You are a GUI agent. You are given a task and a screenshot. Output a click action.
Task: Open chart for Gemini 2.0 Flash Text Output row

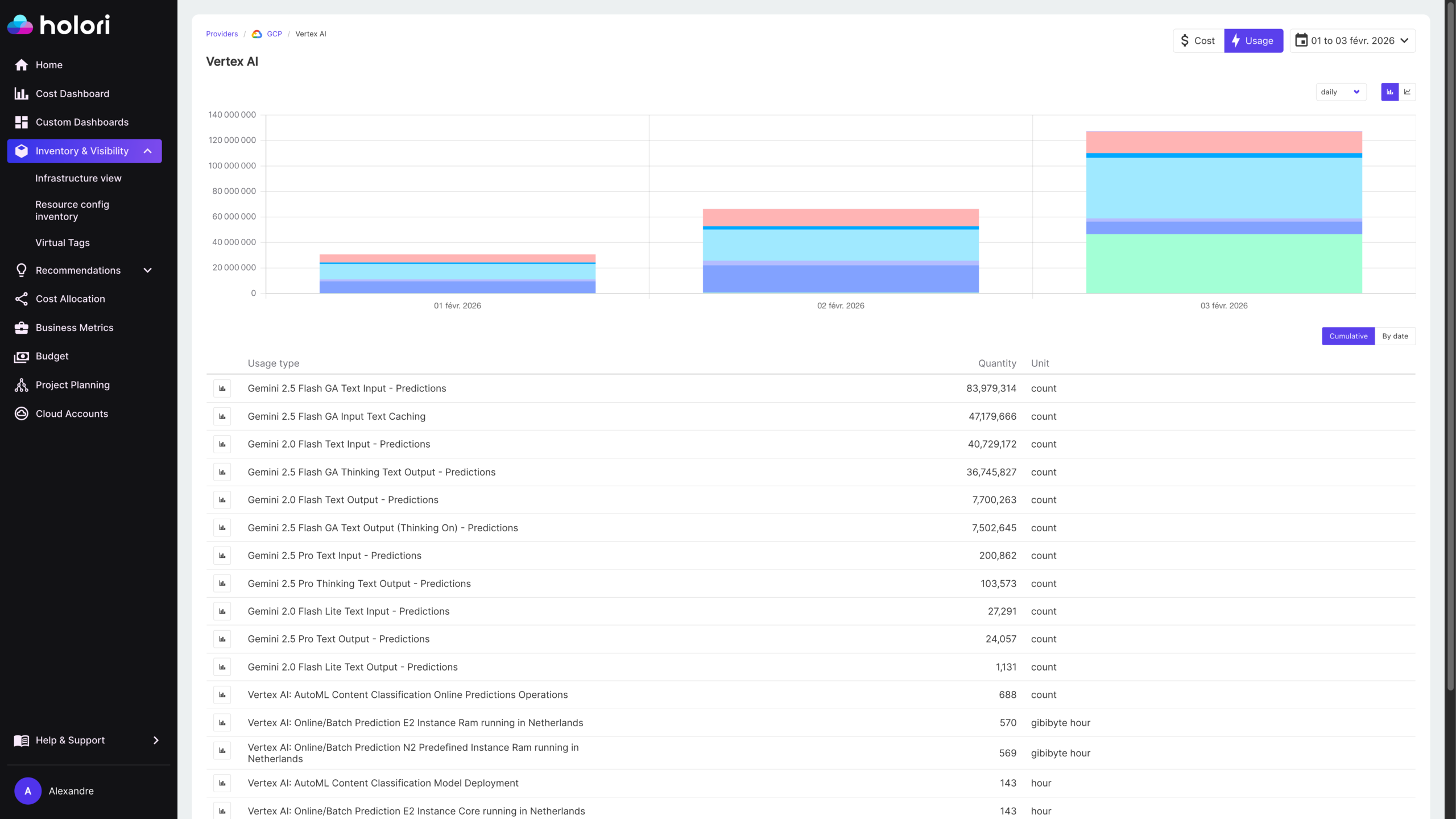pyautogui.click(x=222, y=500)
